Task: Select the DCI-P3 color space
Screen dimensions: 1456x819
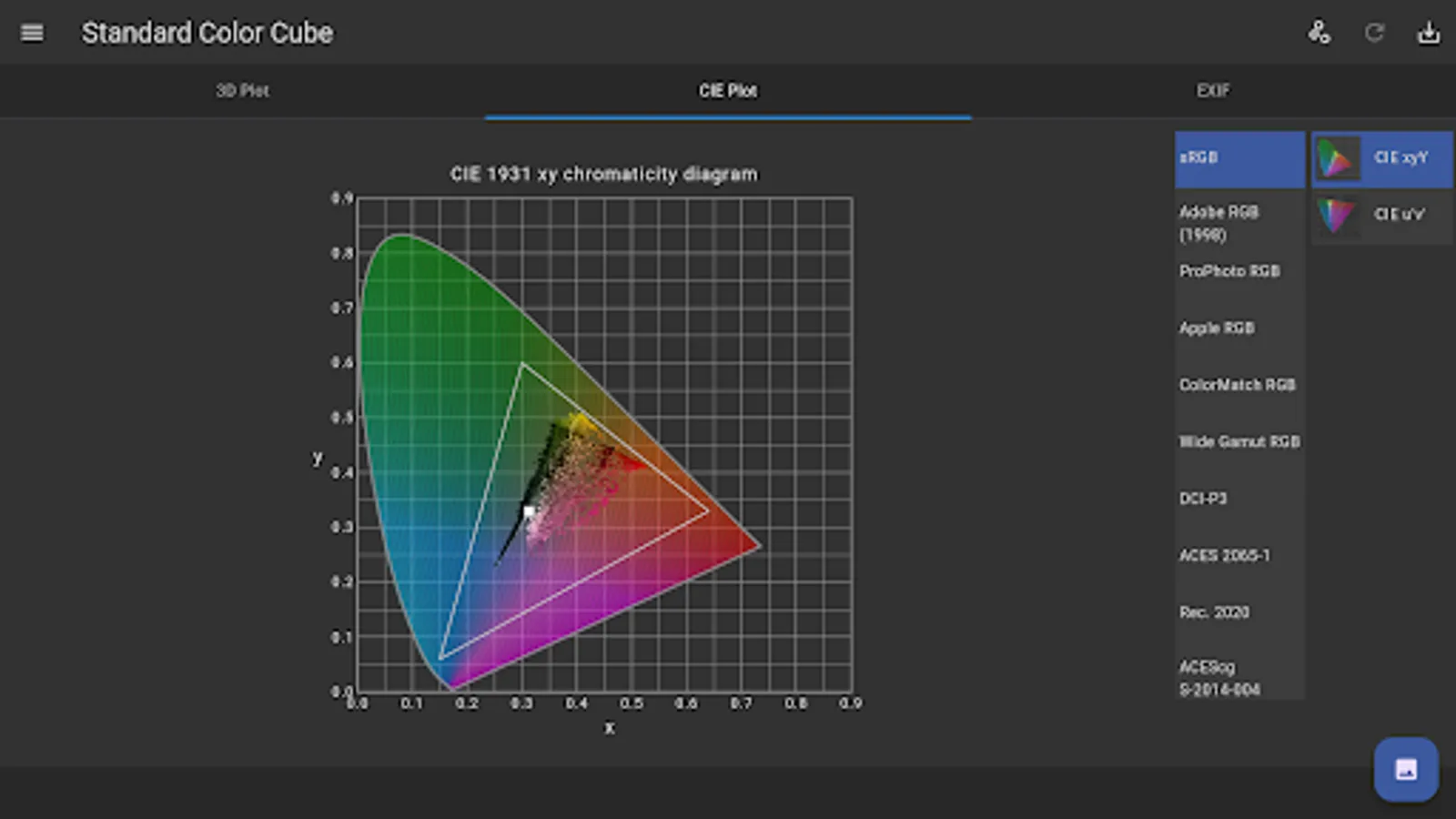Action: point(1239,499)
